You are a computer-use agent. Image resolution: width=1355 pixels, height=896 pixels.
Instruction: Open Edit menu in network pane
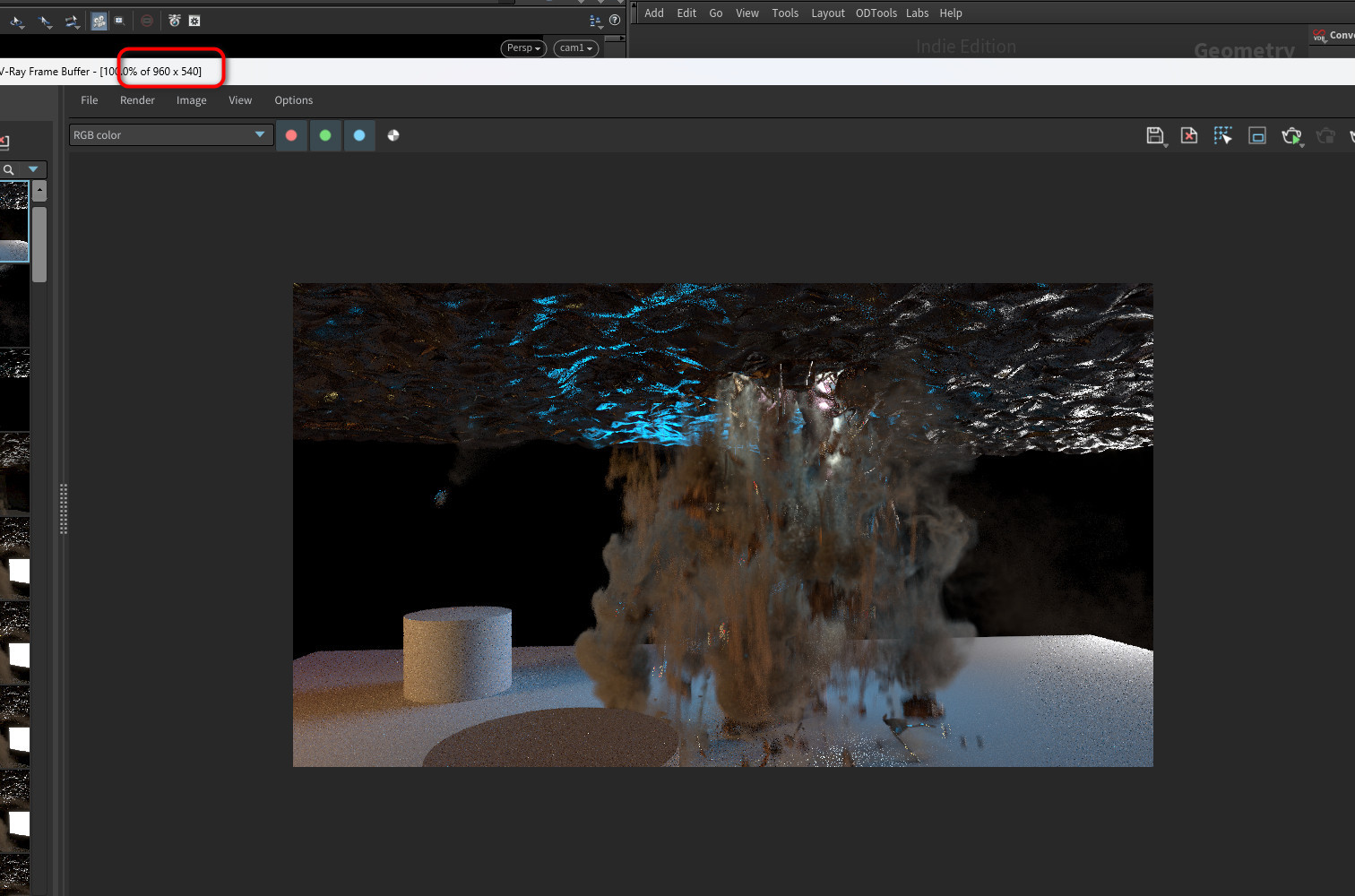pyautogui.click(x=686, y=13)
